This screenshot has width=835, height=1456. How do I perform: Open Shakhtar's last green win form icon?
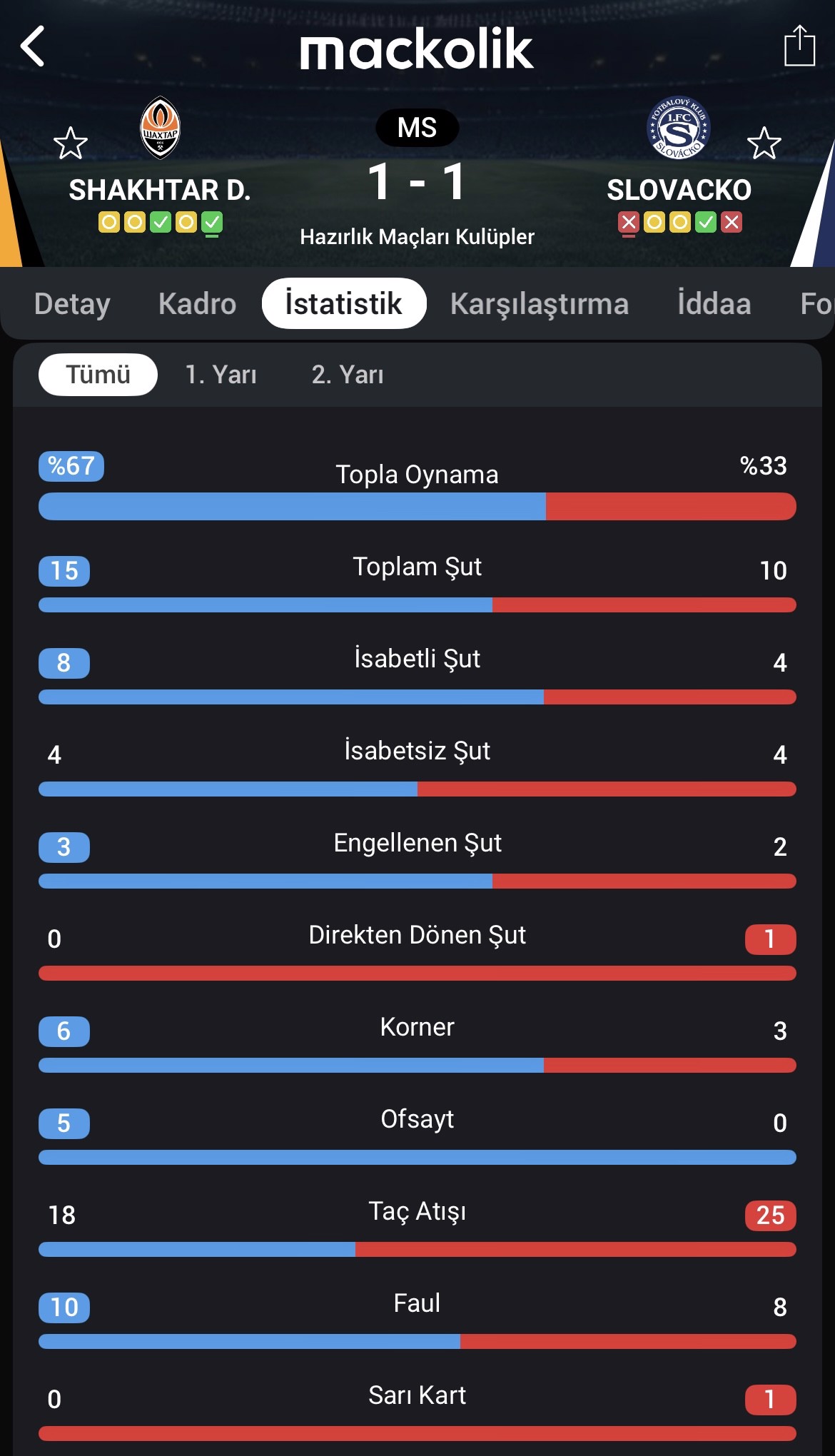click(x=212, y=223)
